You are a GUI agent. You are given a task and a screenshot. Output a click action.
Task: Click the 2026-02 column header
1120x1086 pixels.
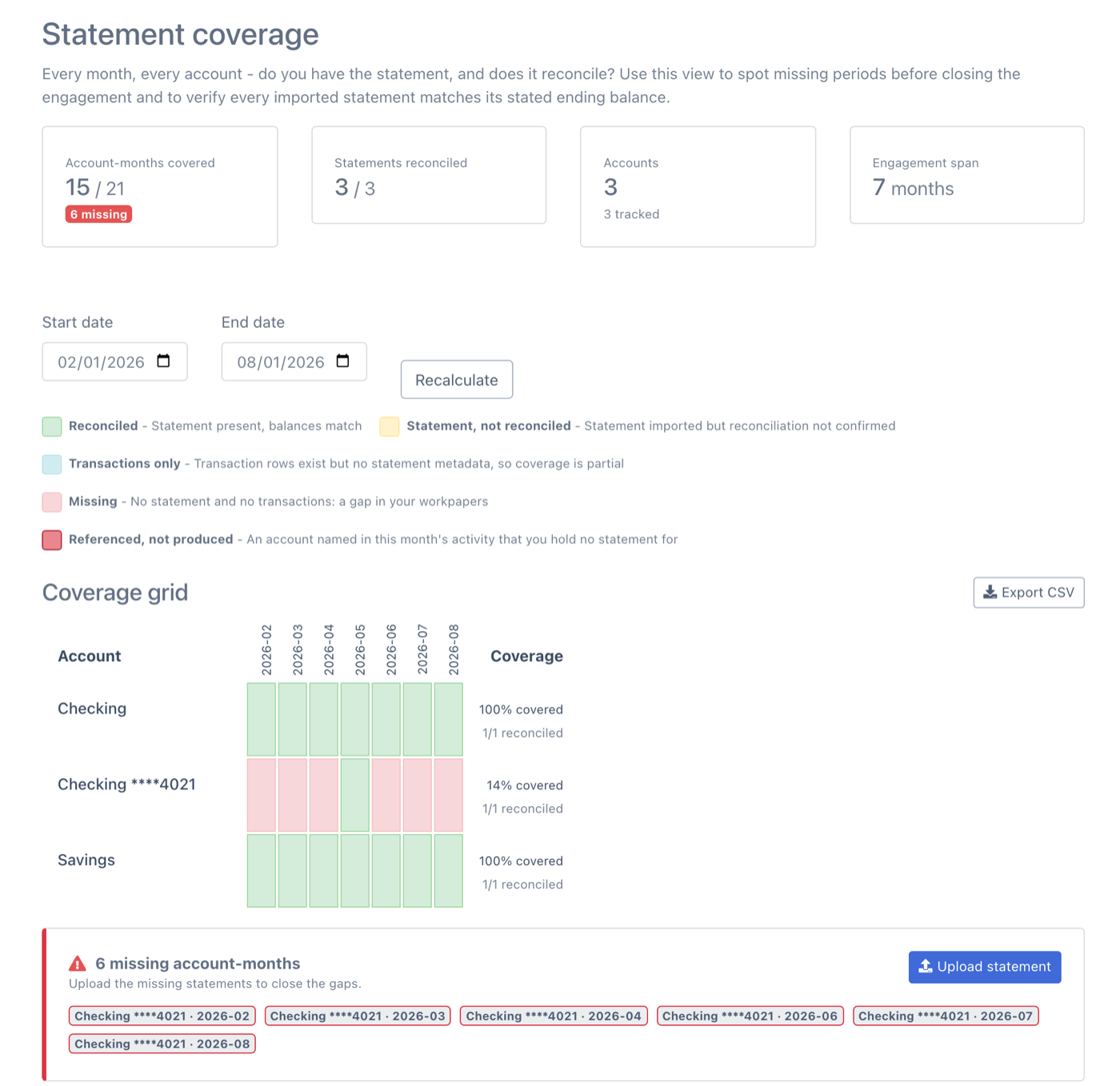tap(266, 650)
